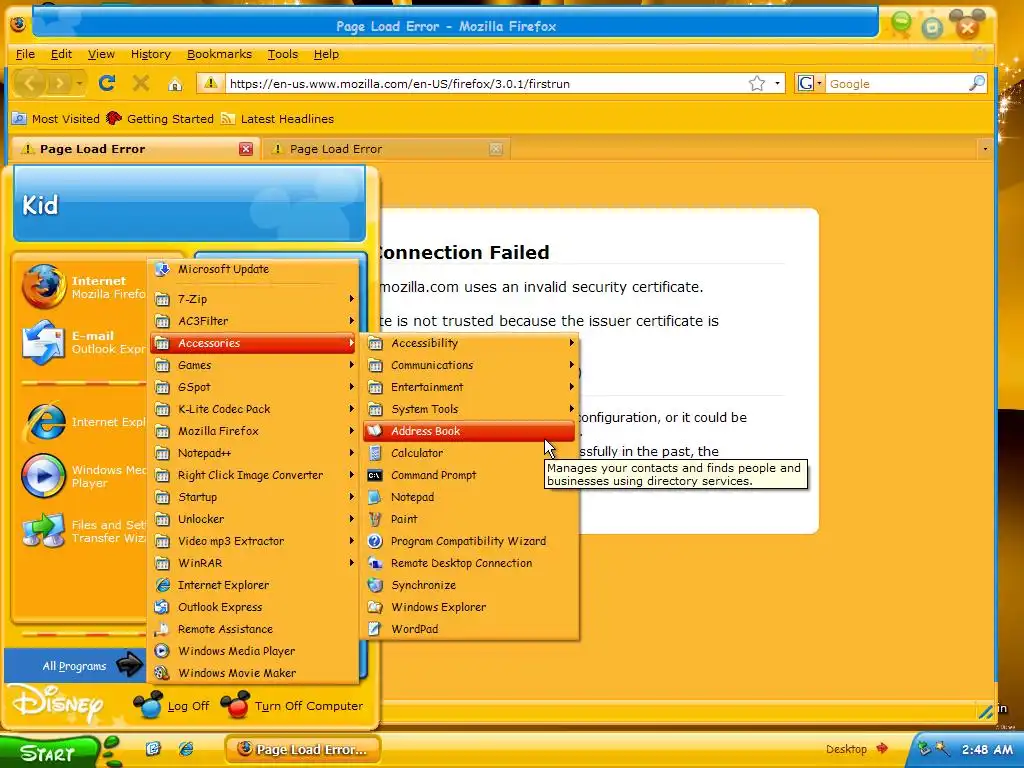This screenshot has width=1024, height=768.
Task: Expand the Entertainment submenu
Action: coord(469,387)
